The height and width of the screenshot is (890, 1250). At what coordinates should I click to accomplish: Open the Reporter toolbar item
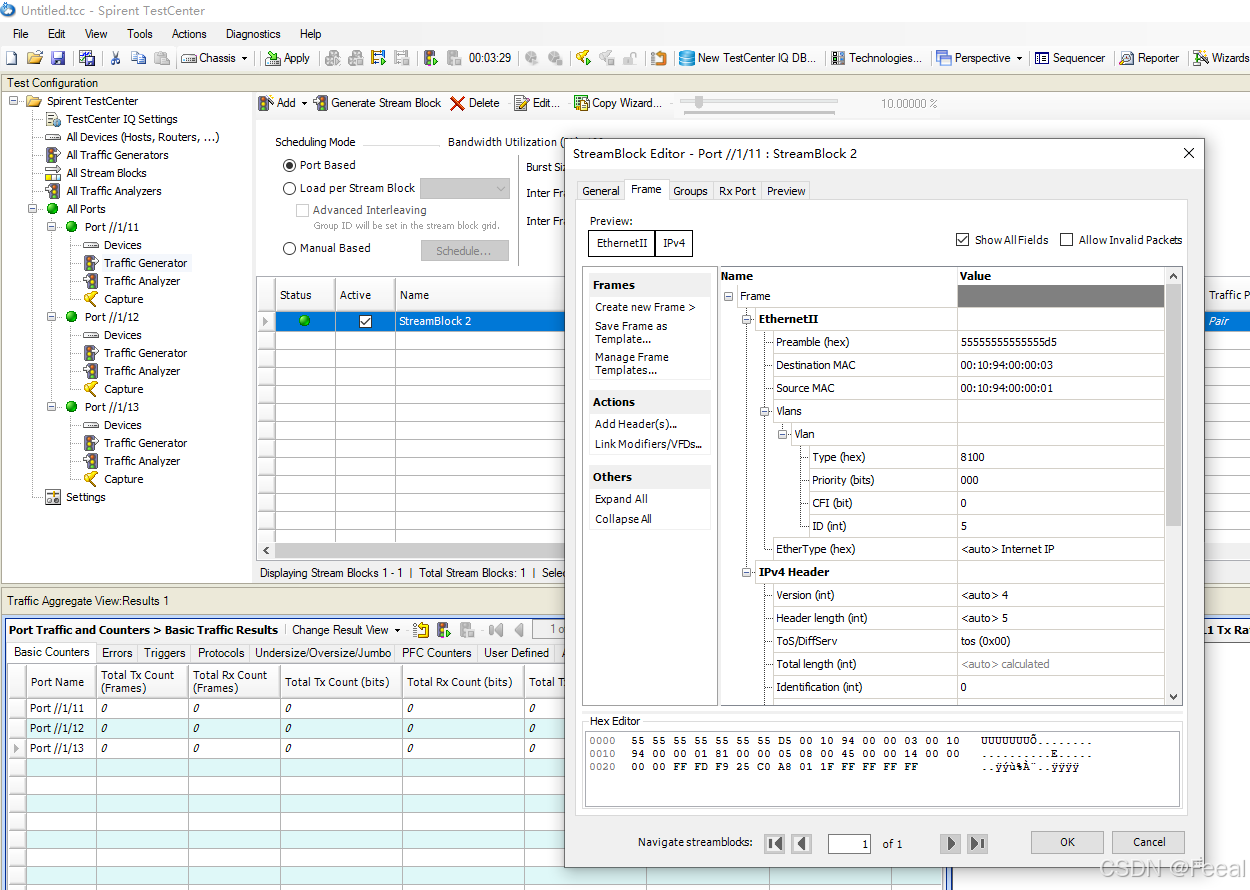coord(1149,58)
